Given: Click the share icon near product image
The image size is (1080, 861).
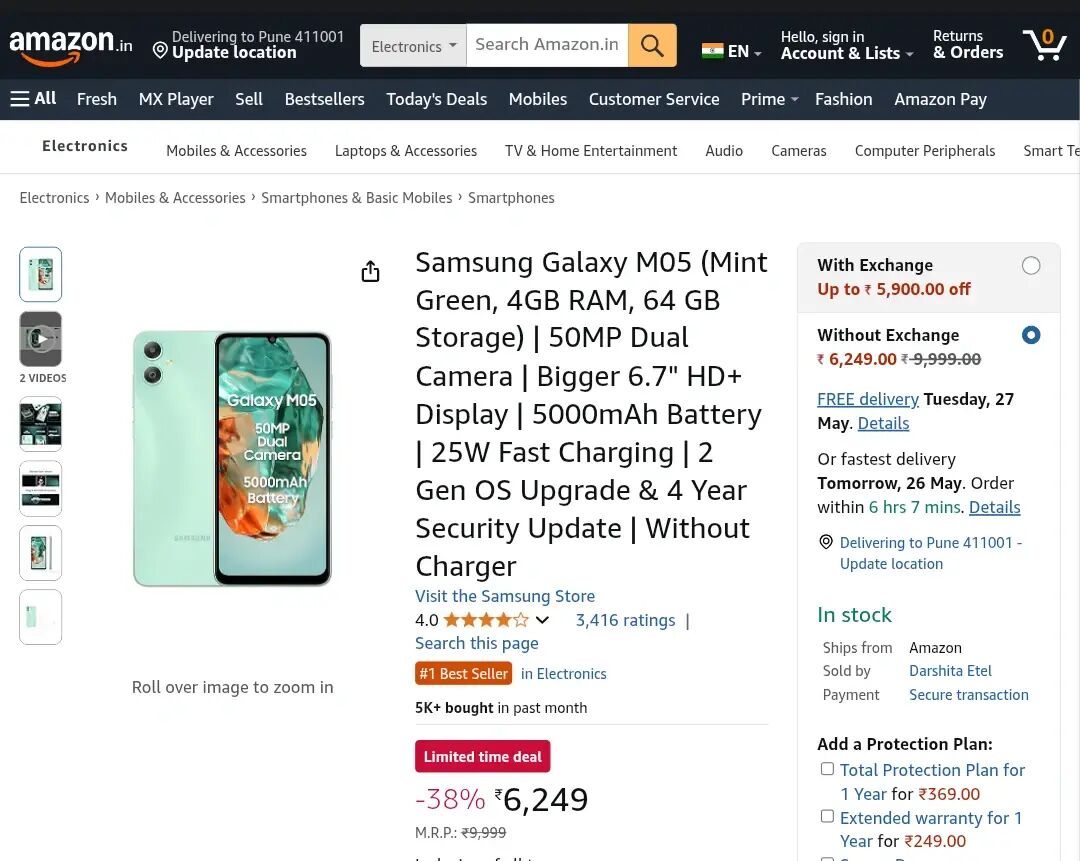Looking at the screenshot, I should [370, 272].
